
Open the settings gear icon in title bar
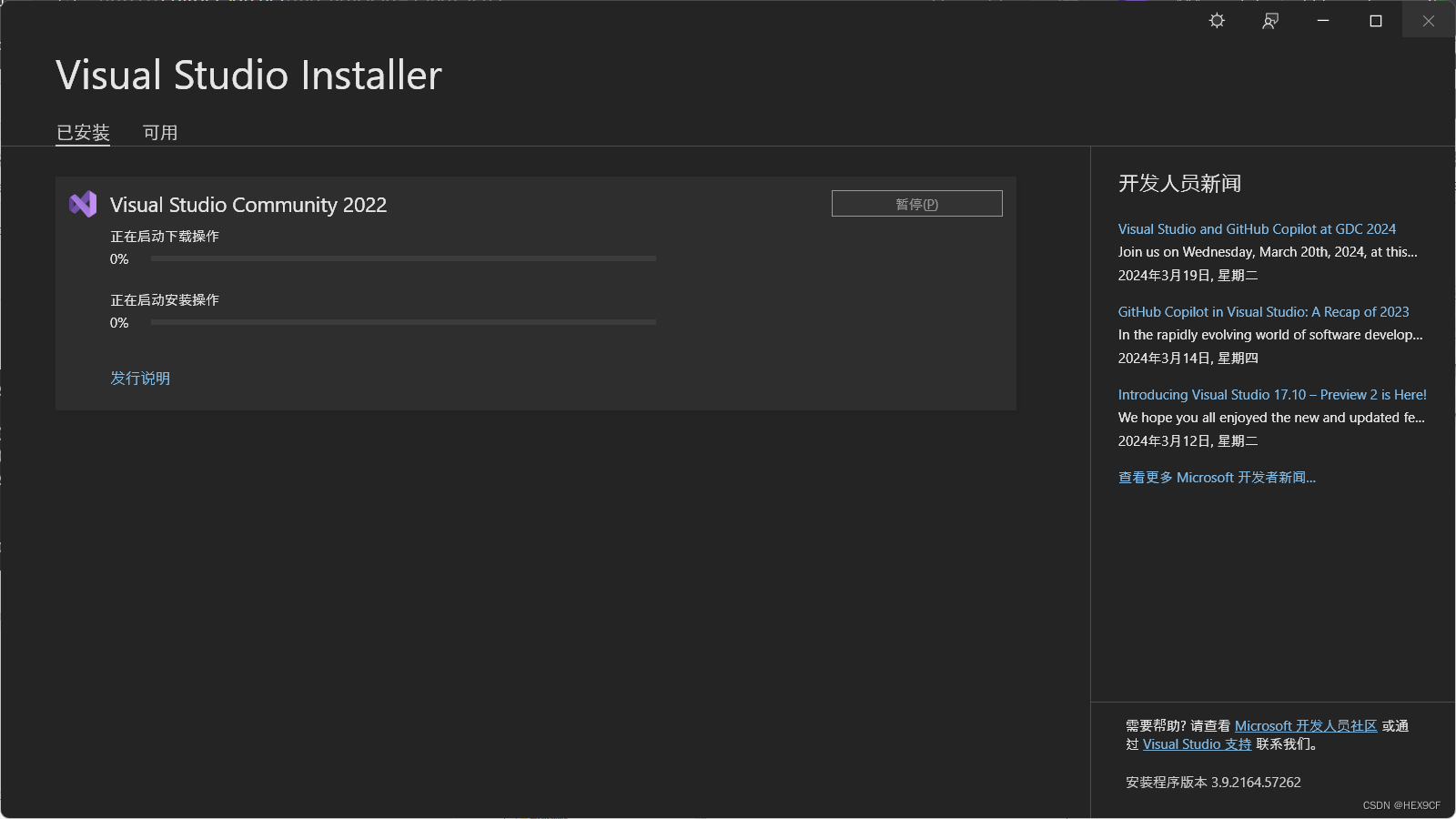point(1217,20)
